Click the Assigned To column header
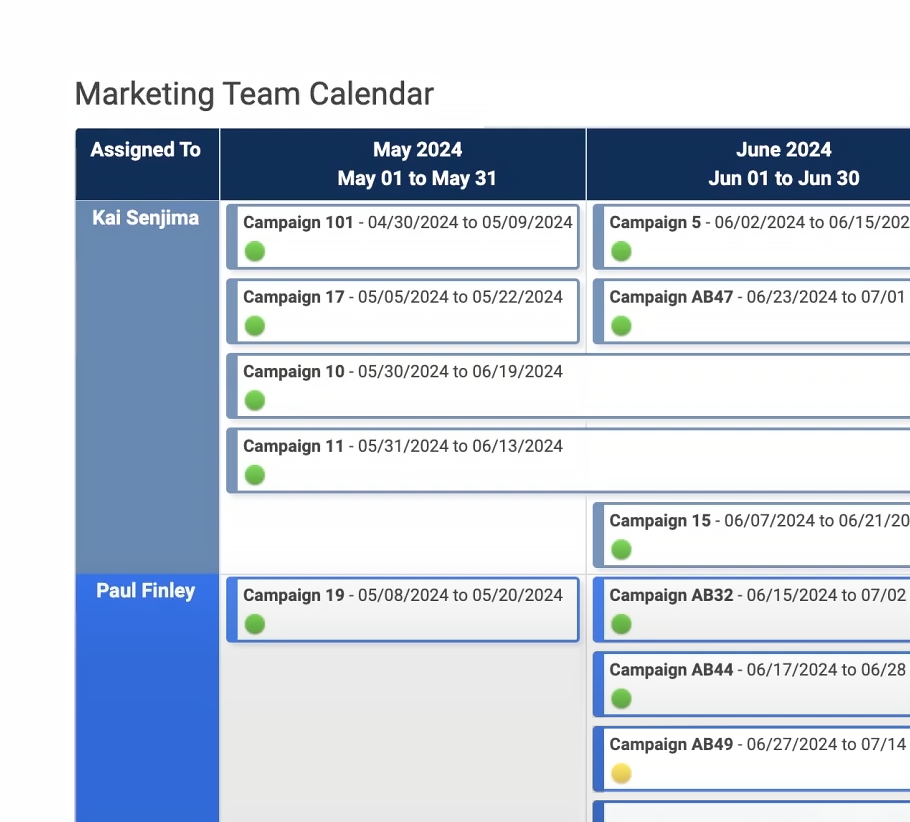 (146, 150)
